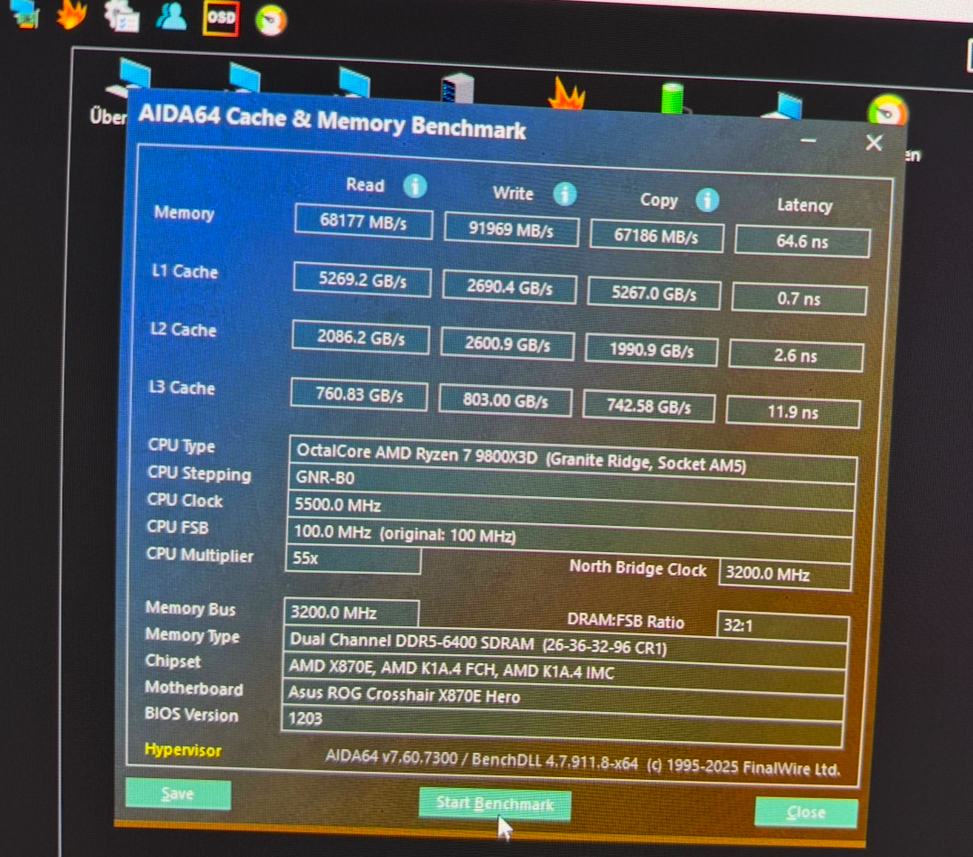Click the L2 Cache write value 2600.9 GB/s
Image resolution: width=973 pixels, height=857 pixels.
coord(508,344)
